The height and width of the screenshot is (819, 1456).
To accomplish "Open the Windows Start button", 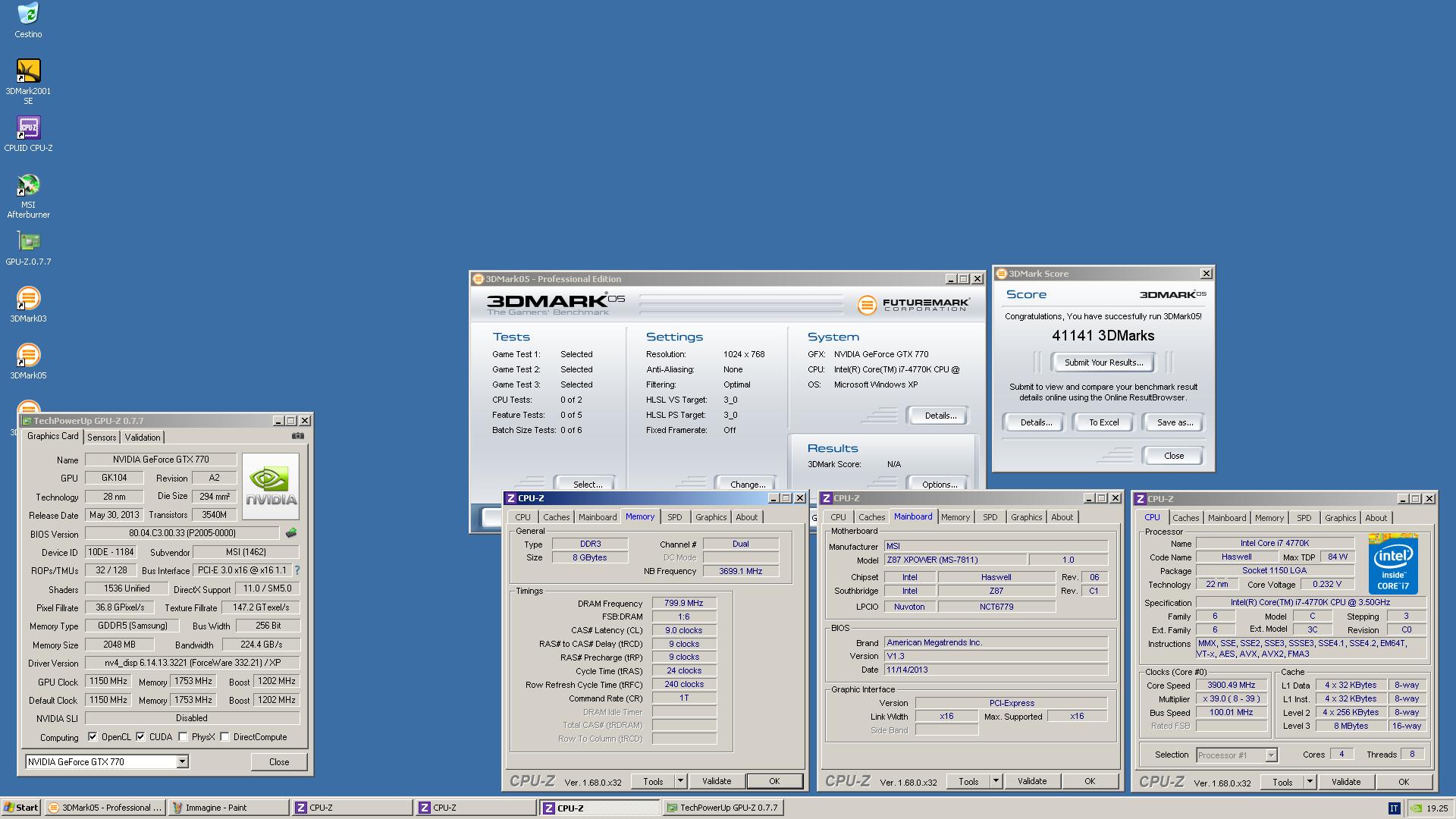I will [20, 808].
